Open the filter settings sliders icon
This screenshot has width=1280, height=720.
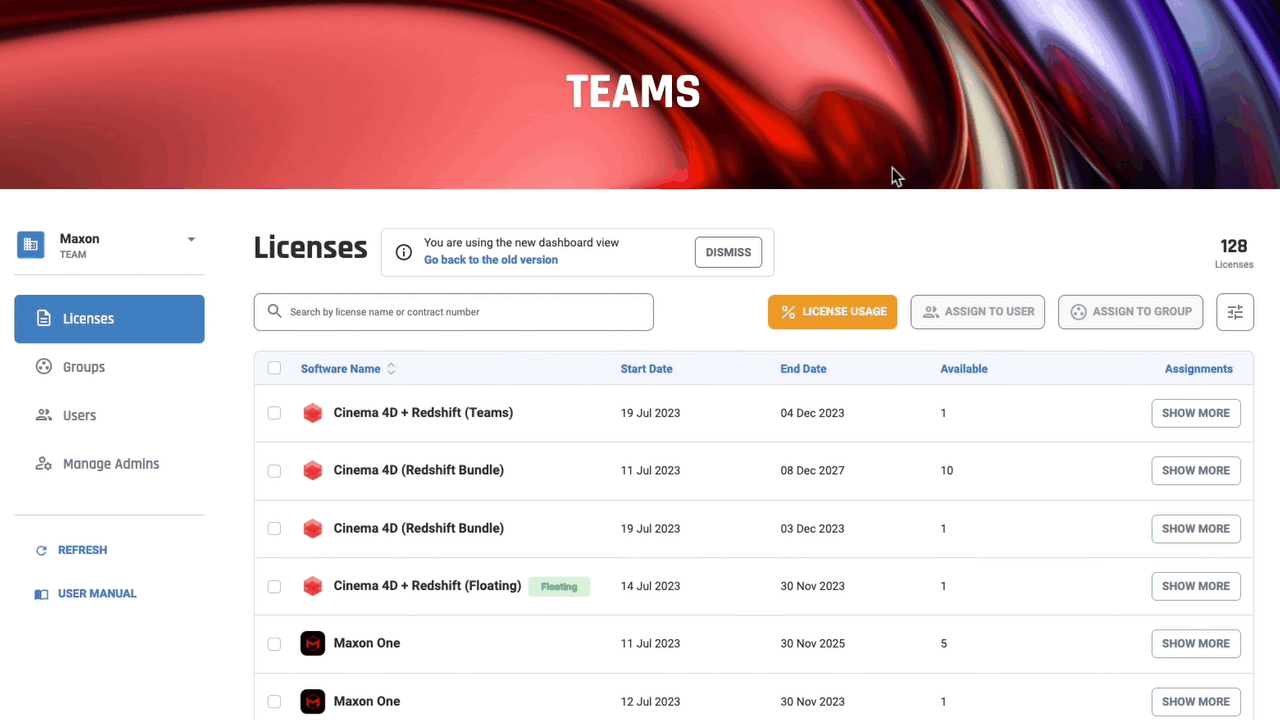point(1235,312)
